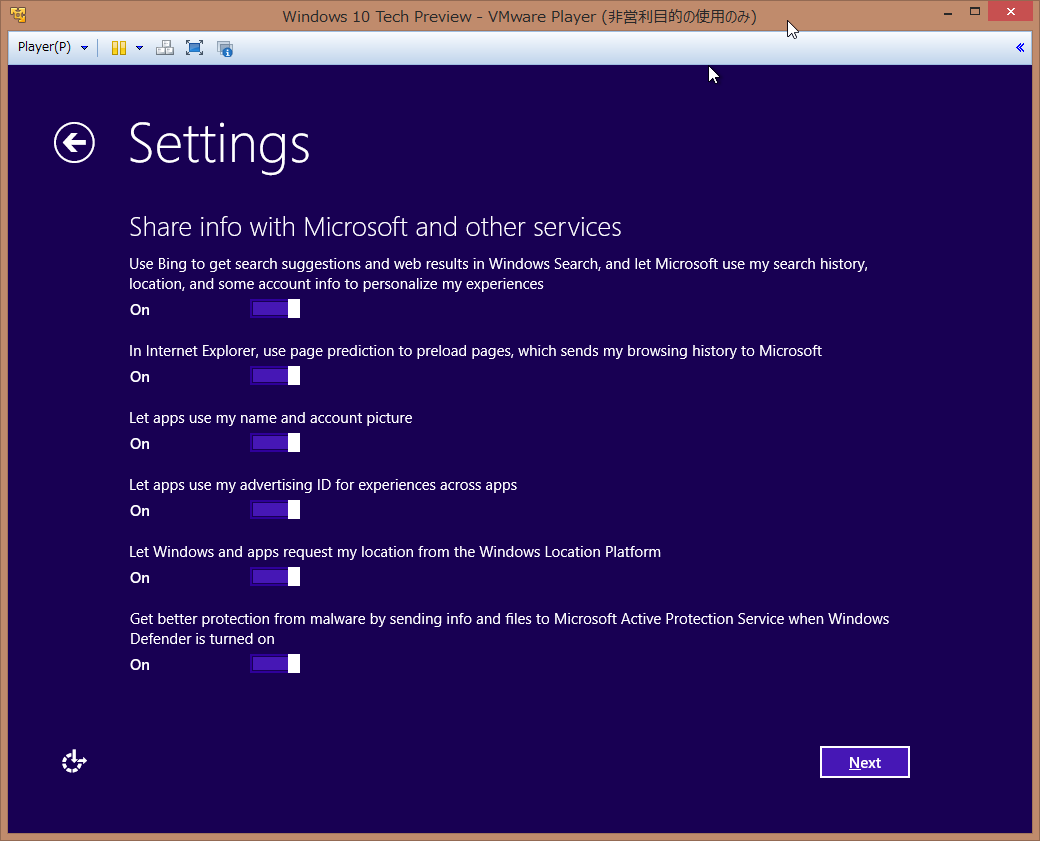
Task: Toggle apps using name and account picture
Action: point(275,442)
